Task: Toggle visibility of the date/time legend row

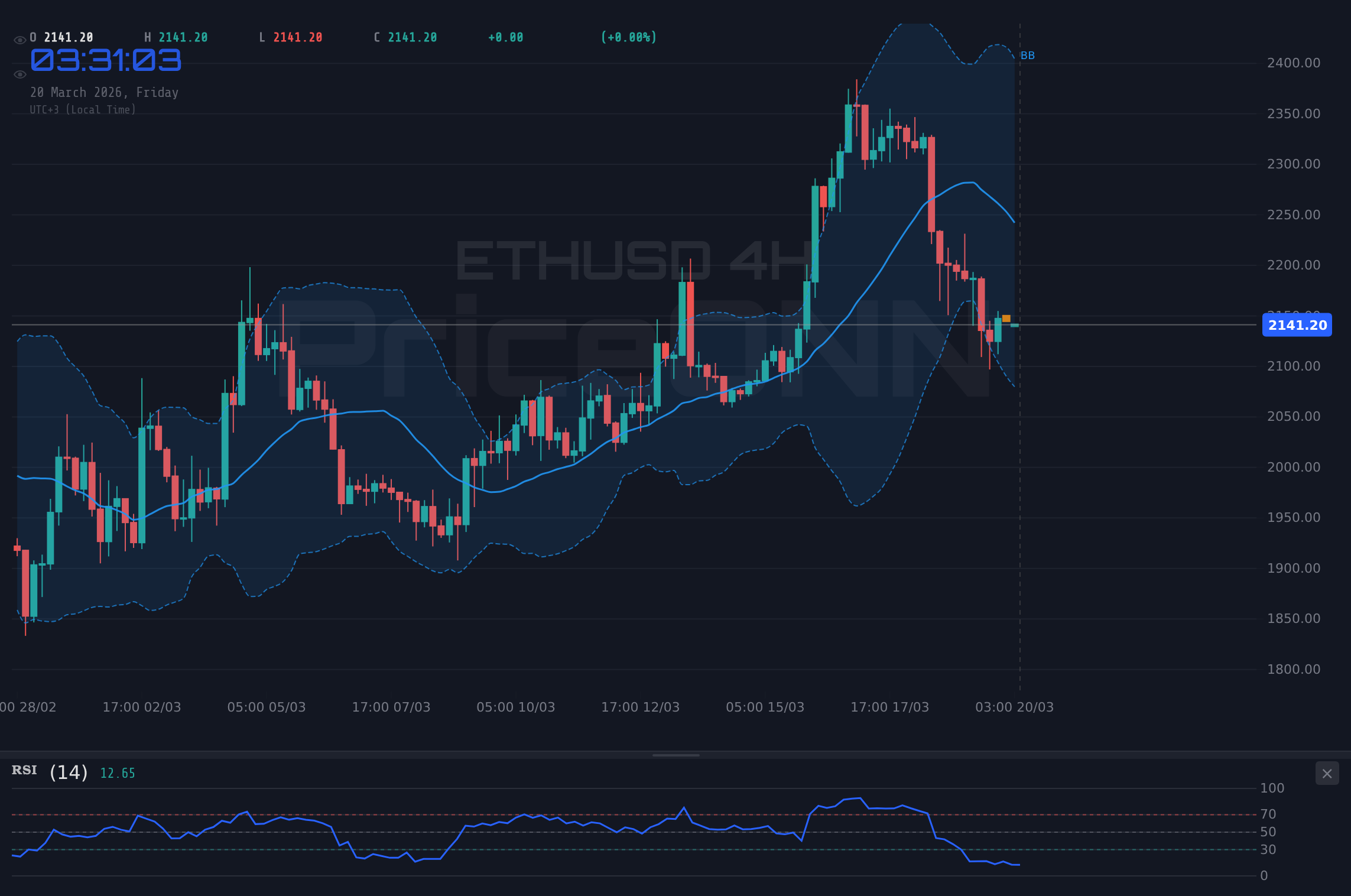Action: point(20,74)
